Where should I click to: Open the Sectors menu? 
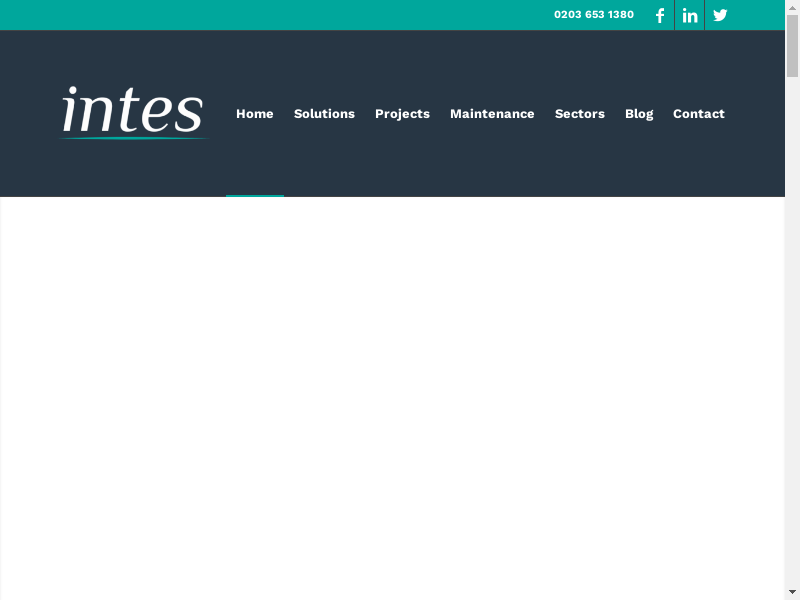(x=580, y=114)
